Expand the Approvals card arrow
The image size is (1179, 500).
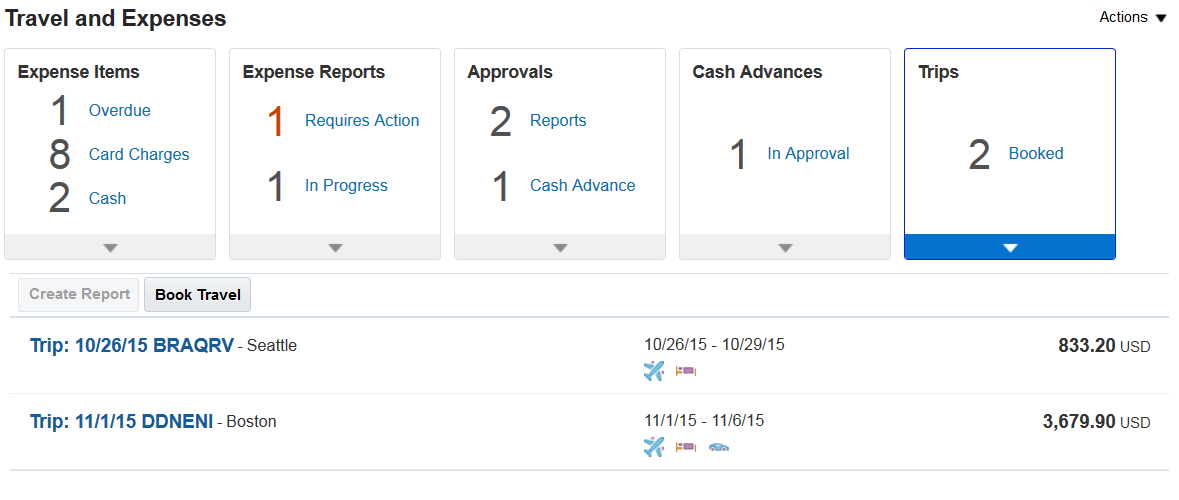[560, 247]
